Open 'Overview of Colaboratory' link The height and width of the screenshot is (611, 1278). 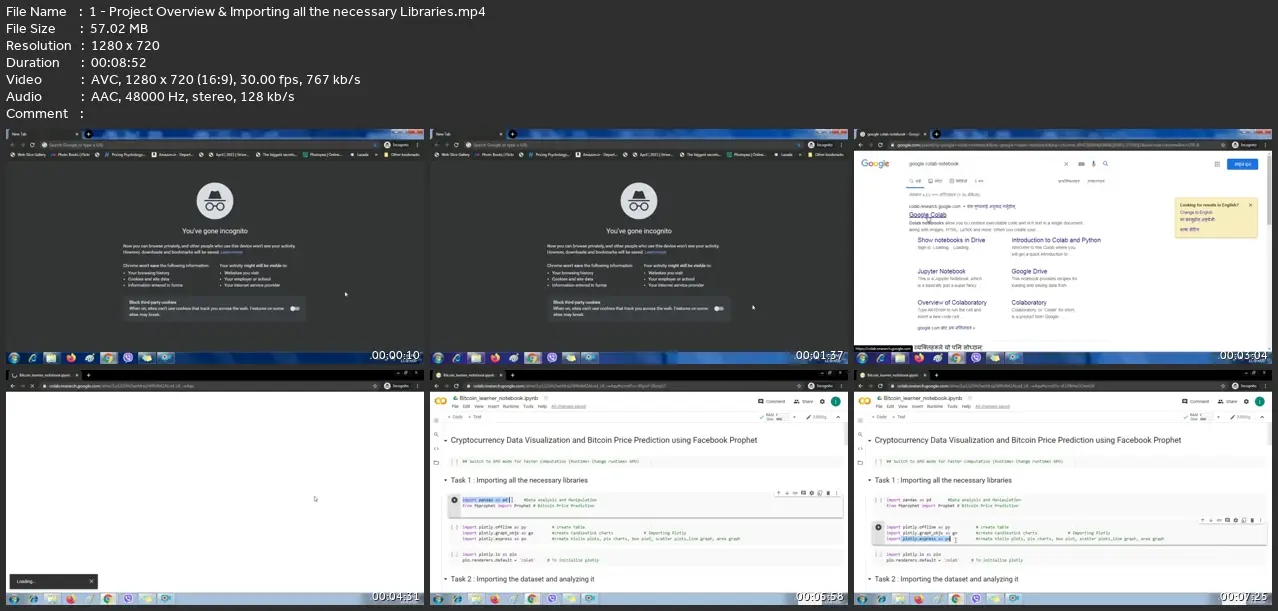[x=952, y=302]
